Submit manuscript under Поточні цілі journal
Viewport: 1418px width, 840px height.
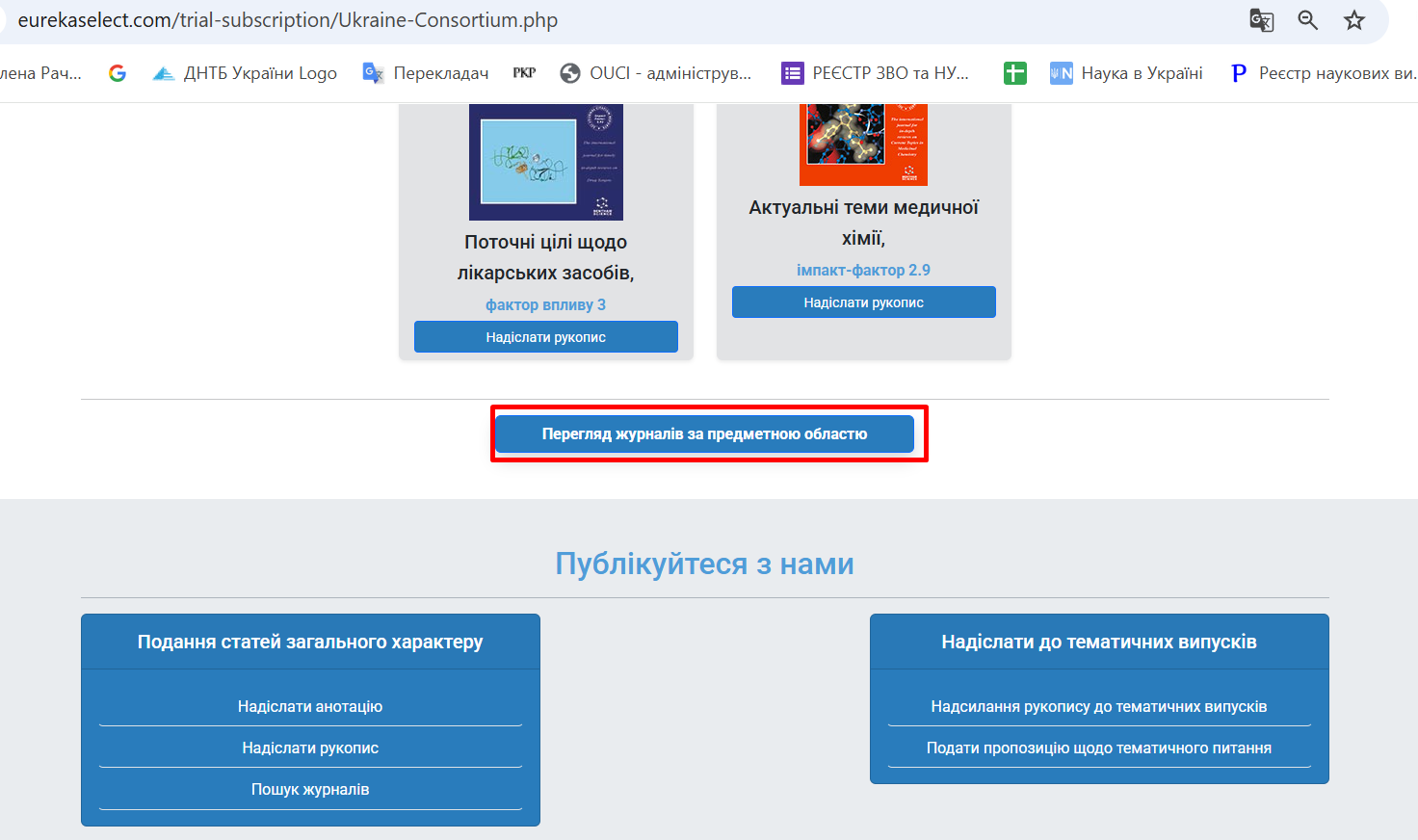click(545, 337)
